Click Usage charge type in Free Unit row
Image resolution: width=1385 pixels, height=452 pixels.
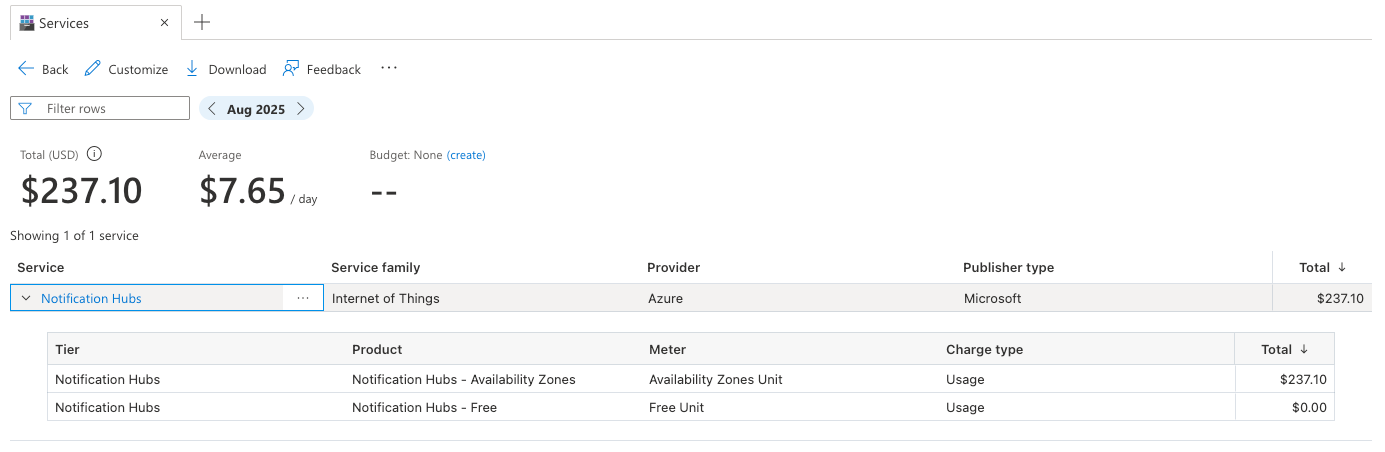(965, 407)
